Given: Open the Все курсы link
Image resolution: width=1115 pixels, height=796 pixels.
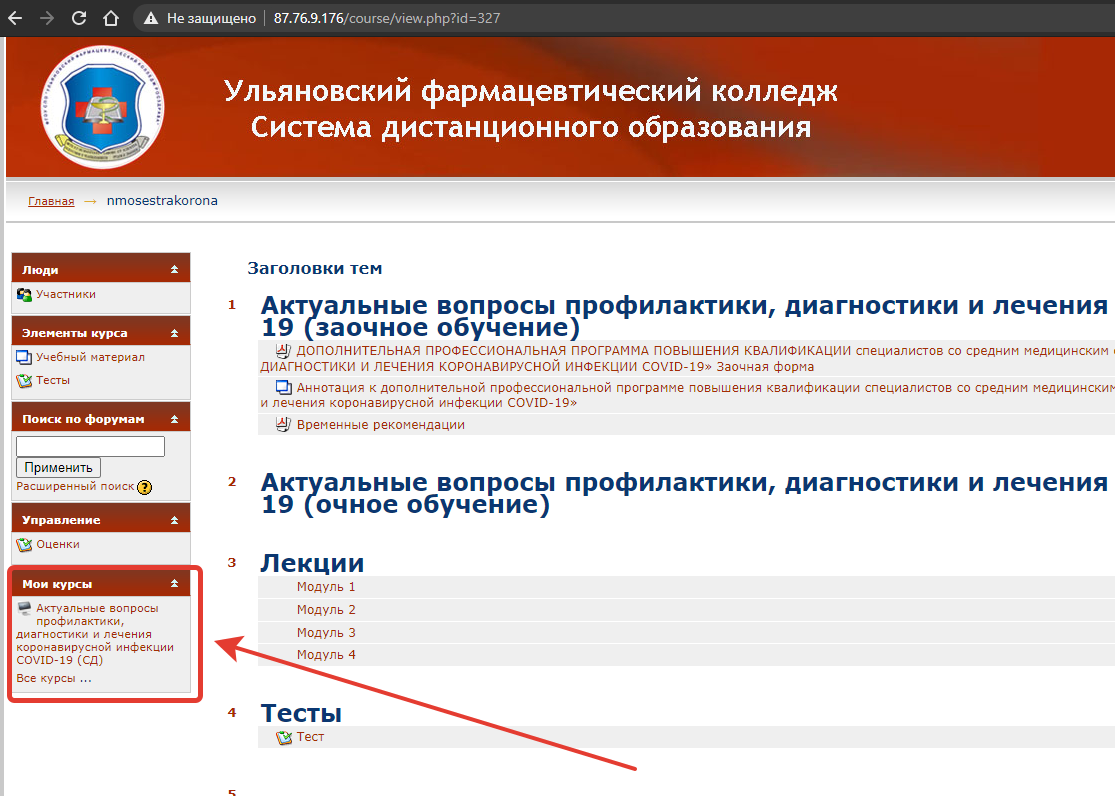Looking at the screenshot, I should [x=54, y=678].
